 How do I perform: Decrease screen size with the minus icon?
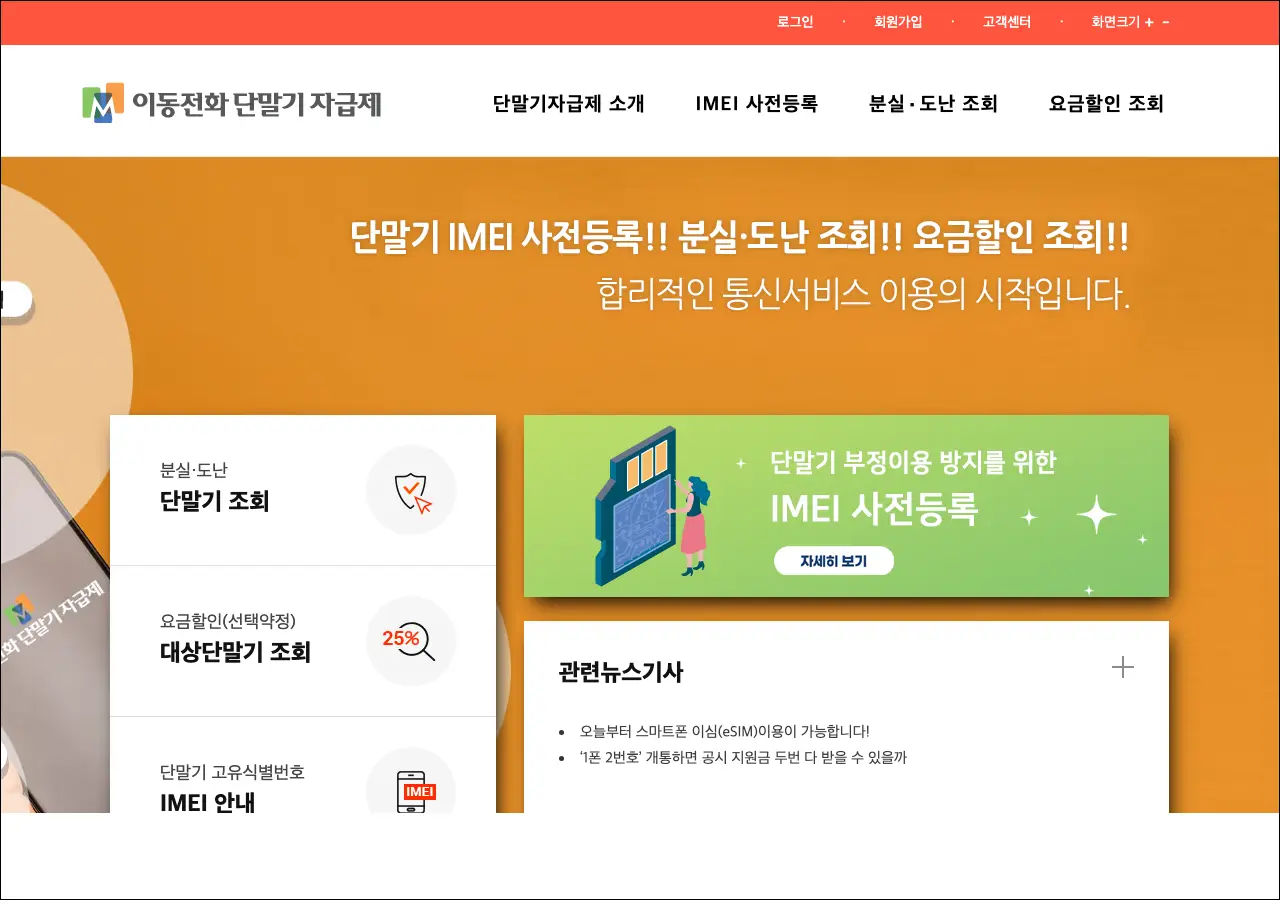point(1166,22)
